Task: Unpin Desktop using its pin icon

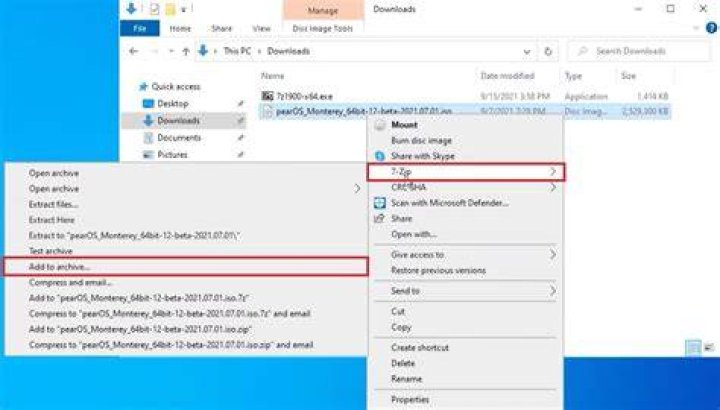Action: [240, 104]
